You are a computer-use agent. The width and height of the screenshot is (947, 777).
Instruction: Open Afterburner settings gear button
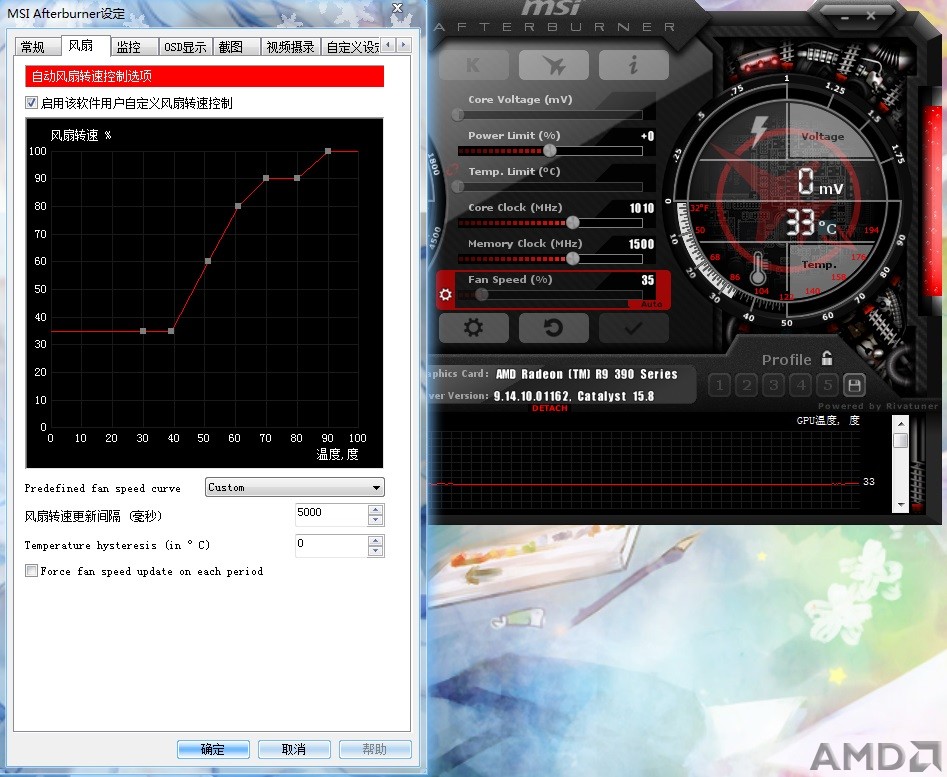click(474, 328)
